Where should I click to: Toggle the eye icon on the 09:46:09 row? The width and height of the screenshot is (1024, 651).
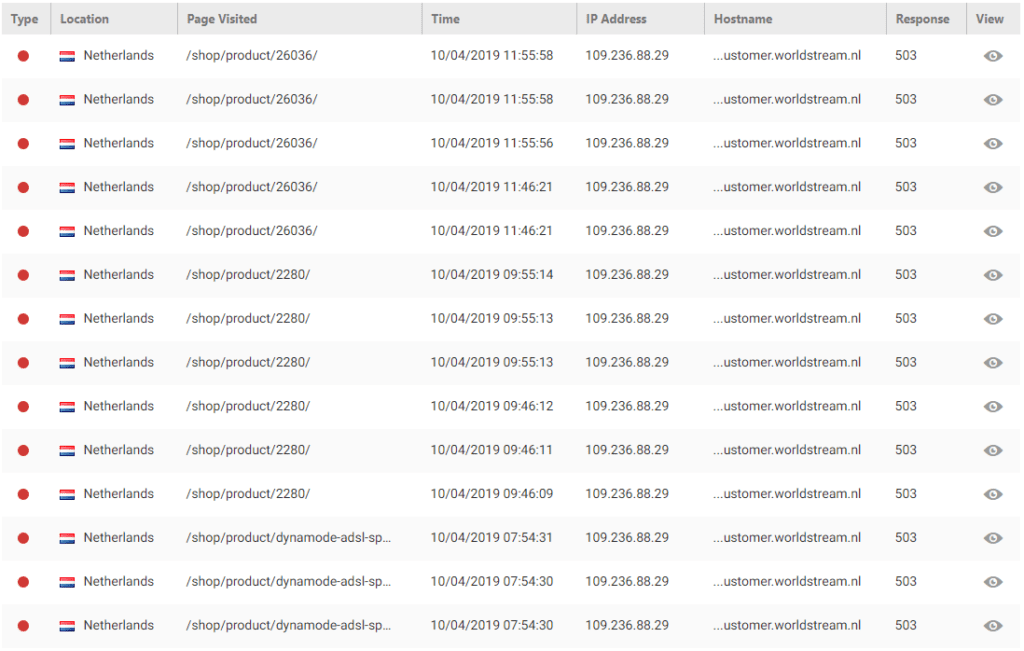click(x=992, y=493)
